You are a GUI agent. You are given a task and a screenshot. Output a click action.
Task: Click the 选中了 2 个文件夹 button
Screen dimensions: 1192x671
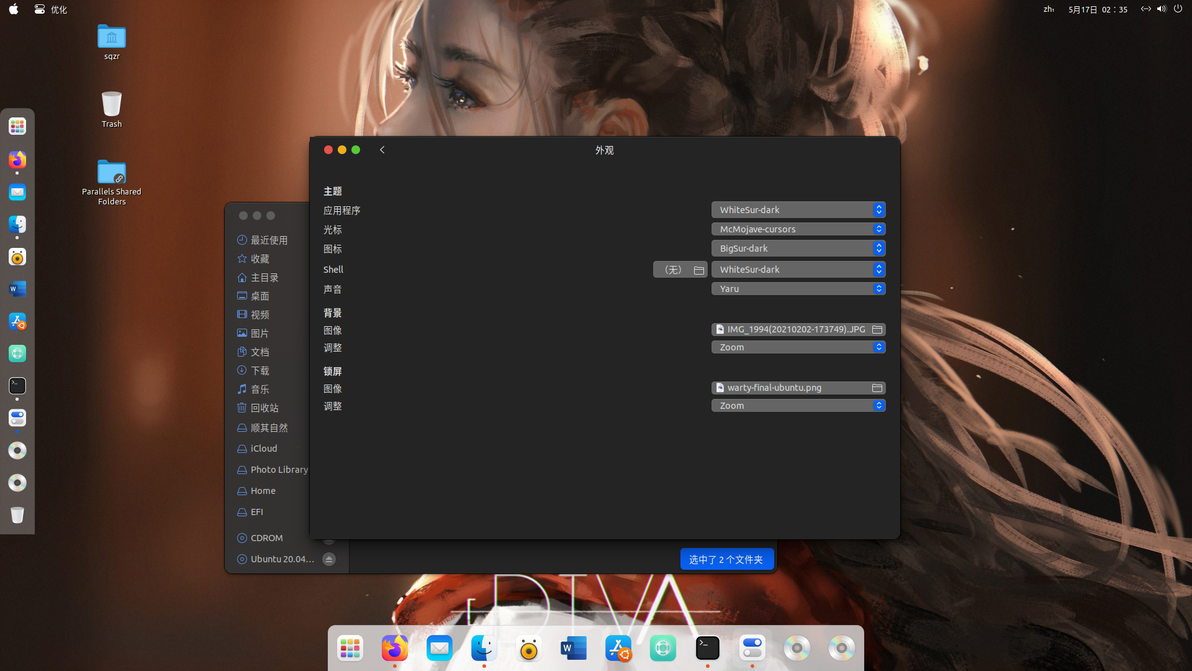[x=726, y=559]
